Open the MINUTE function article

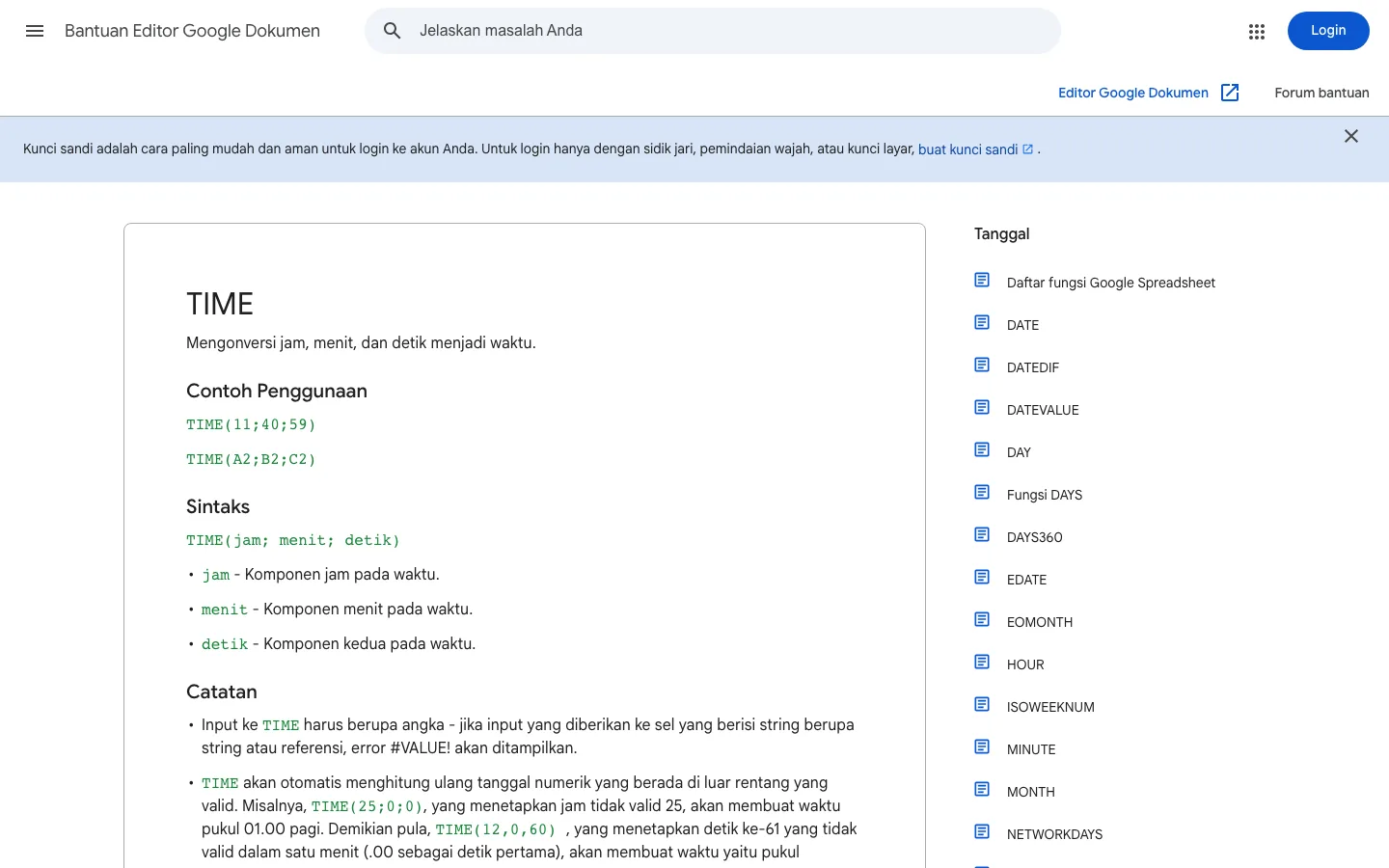click(1031, 749)
